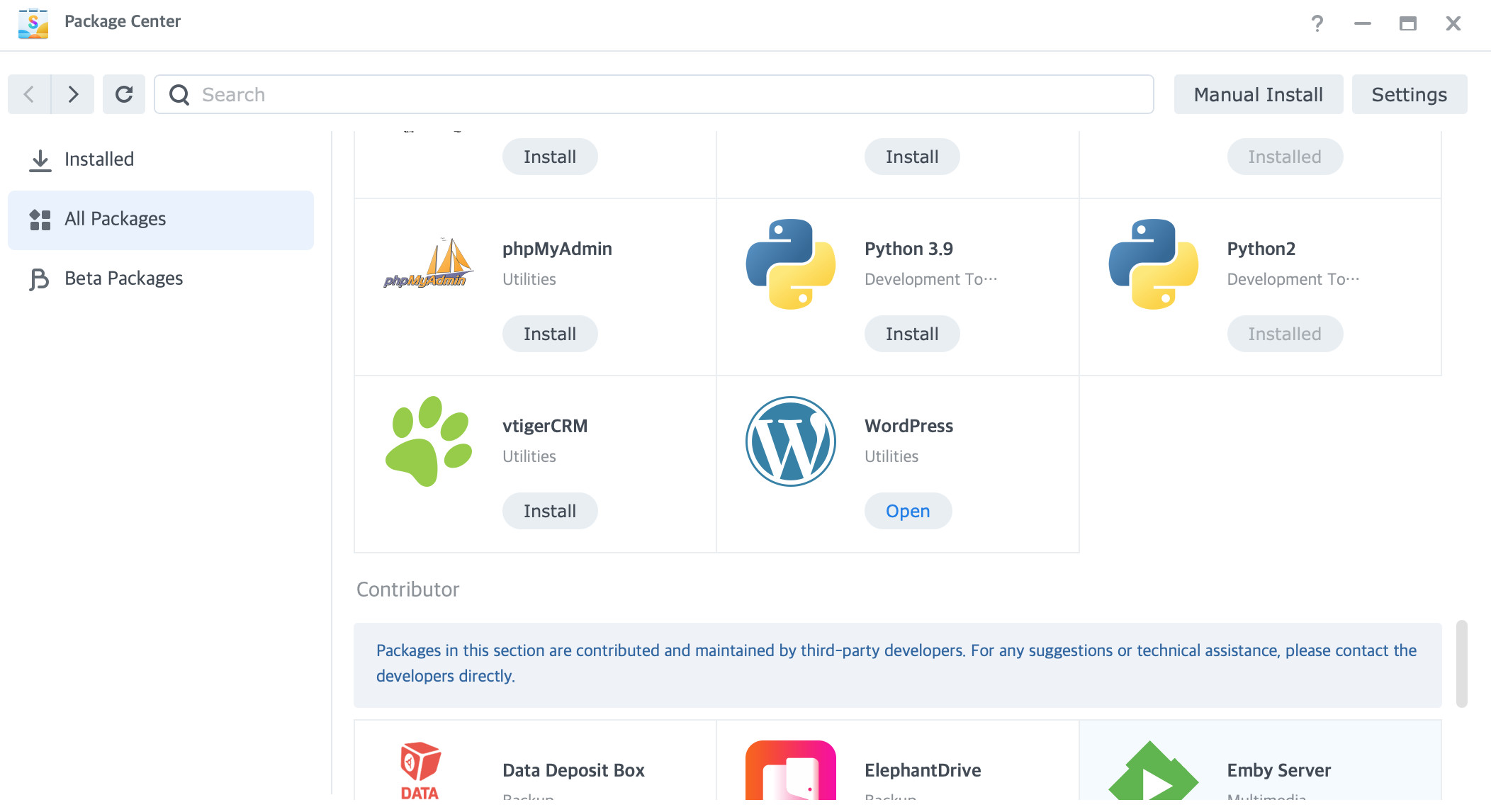Screen dimensions: 1491x812
Task: Click the vertical scrollbar thumb
Action: 1461,664
